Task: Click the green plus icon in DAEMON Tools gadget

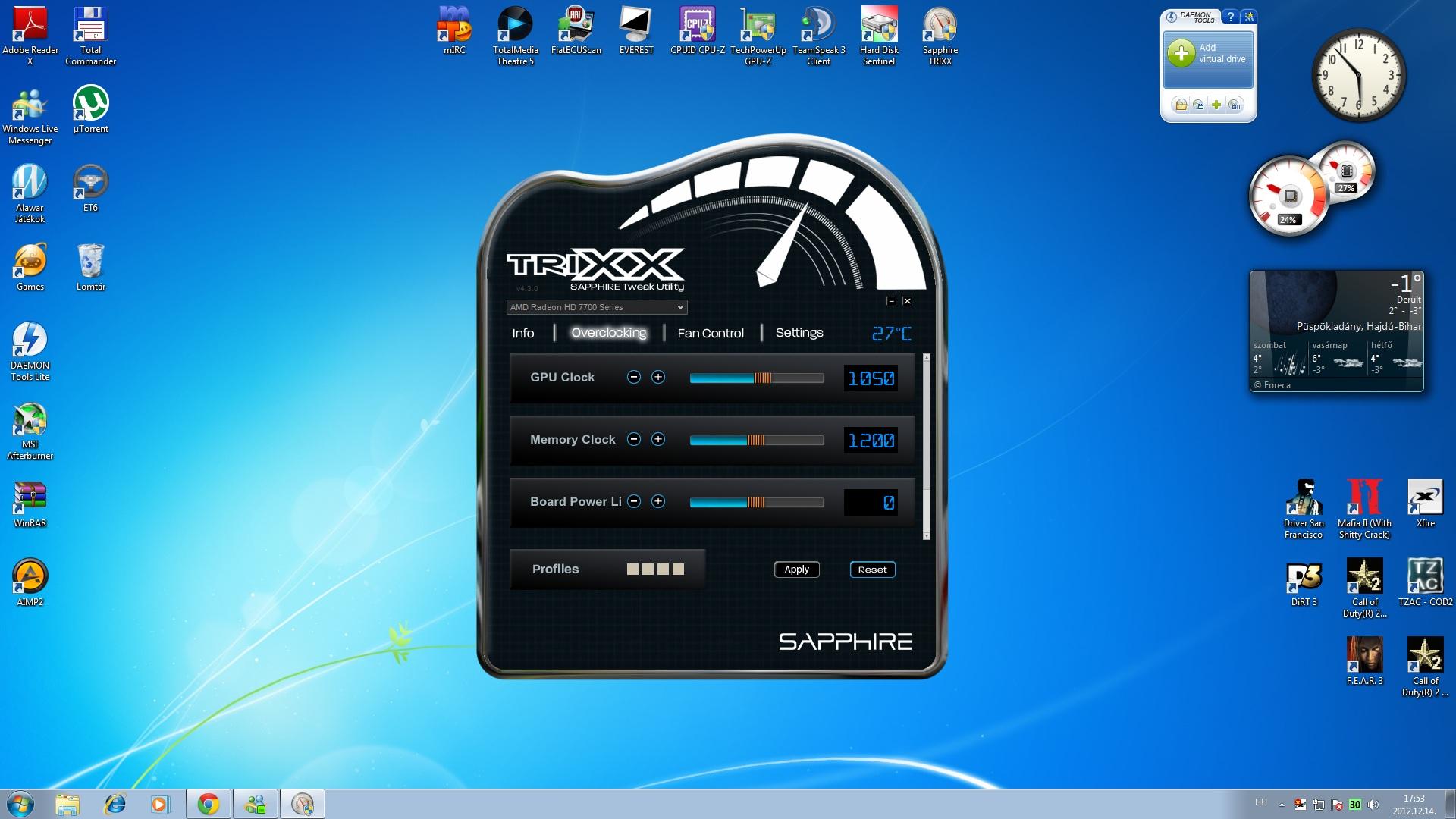Action: coord(1216,105)
